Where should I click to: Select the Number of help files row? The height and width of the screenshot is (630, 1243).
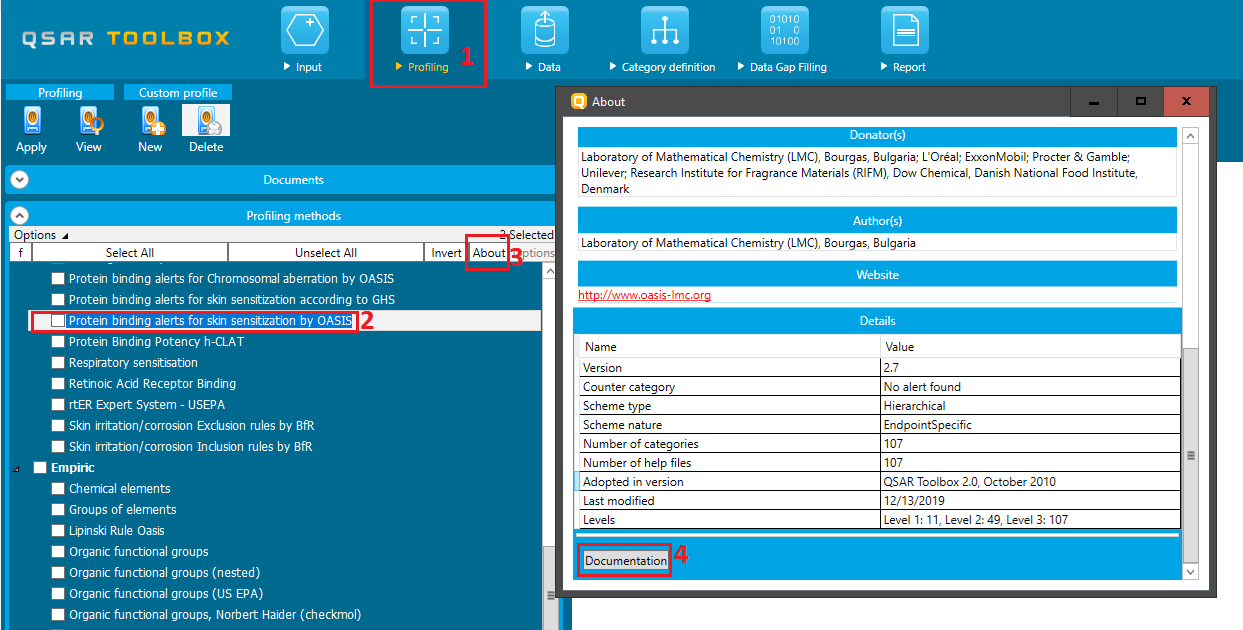tap(879, 463)
